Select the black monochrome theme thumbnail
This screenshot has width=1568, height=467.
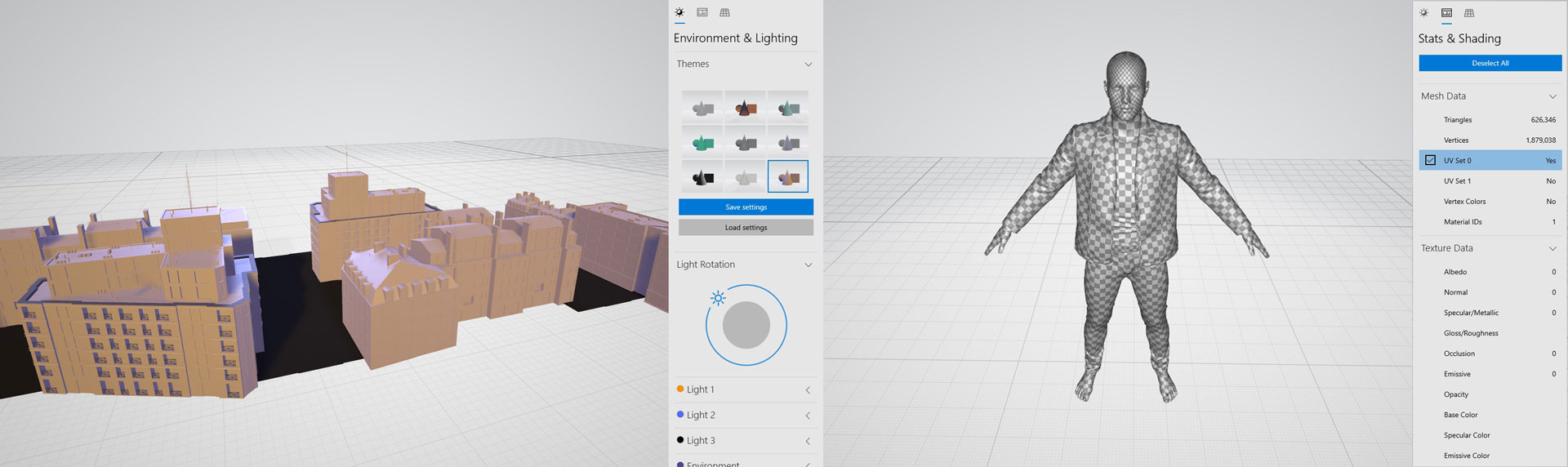point(702,176)
